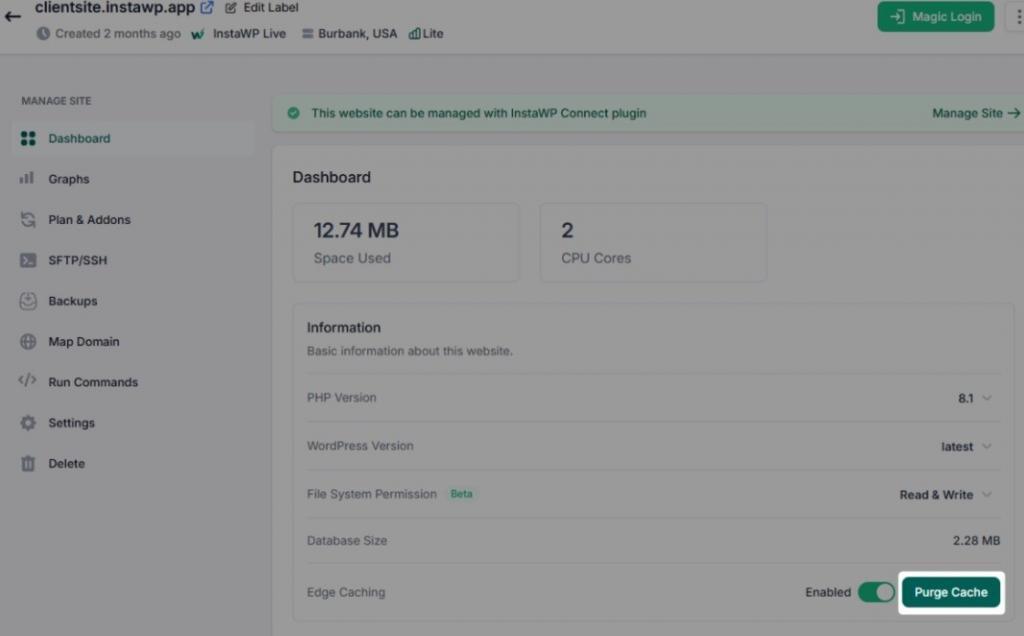Click the back arrow icon

pyautogui.click(x=13, y=16)
